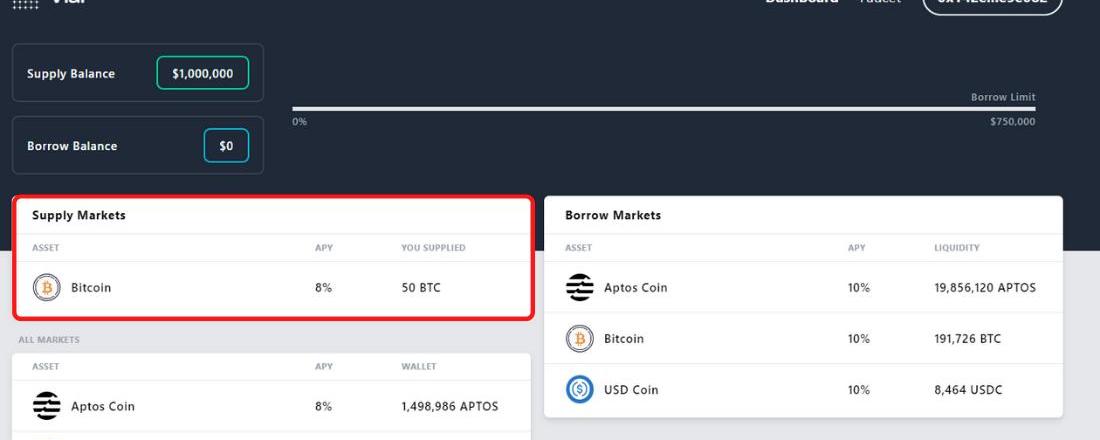This screenshot has height=440, width=1100.
Task: Click the dotted logo icon in the header
Action: click(26, 3)
